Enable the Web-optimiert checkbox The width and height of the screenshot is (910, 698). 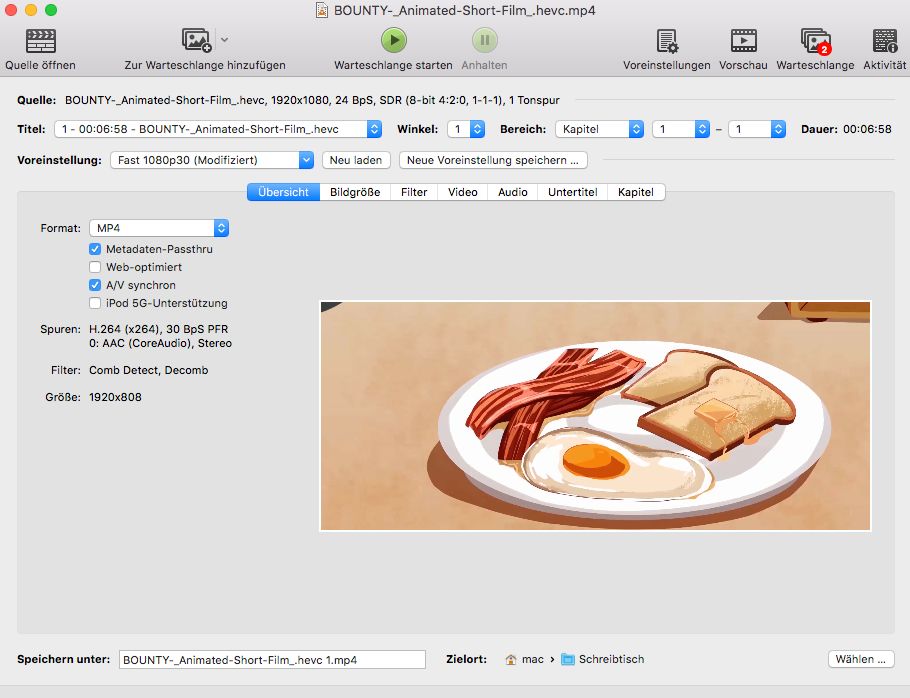point(95,267)
